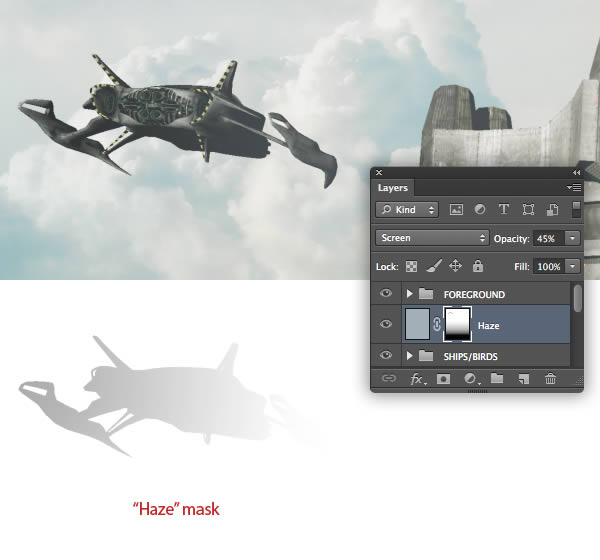
Task: Create a new layer icon
Action: click(x=523, y=379)
